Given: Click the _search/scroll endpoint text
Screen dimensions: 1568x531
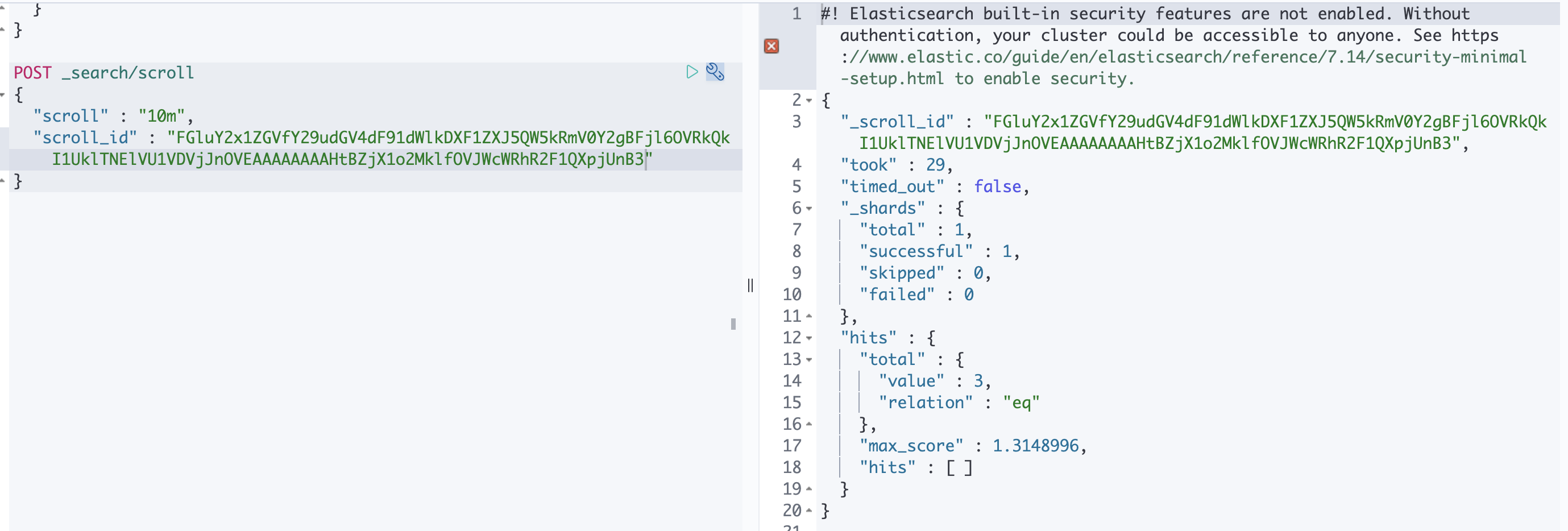Looking at the screenshot, I should coord(128,72).
